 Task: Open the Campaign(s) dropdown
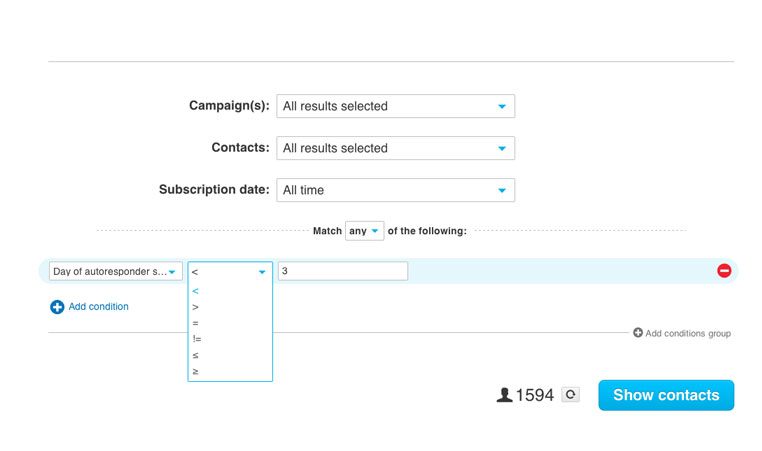(396, 106)
